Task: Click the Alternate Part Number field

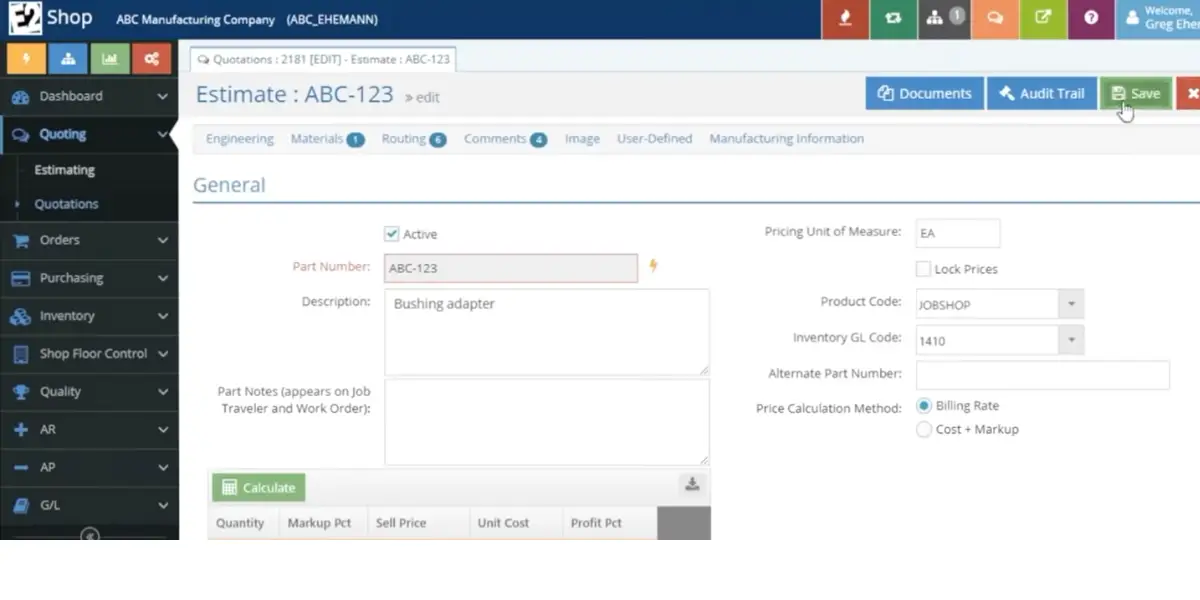Action: [x=1042, y=375]
